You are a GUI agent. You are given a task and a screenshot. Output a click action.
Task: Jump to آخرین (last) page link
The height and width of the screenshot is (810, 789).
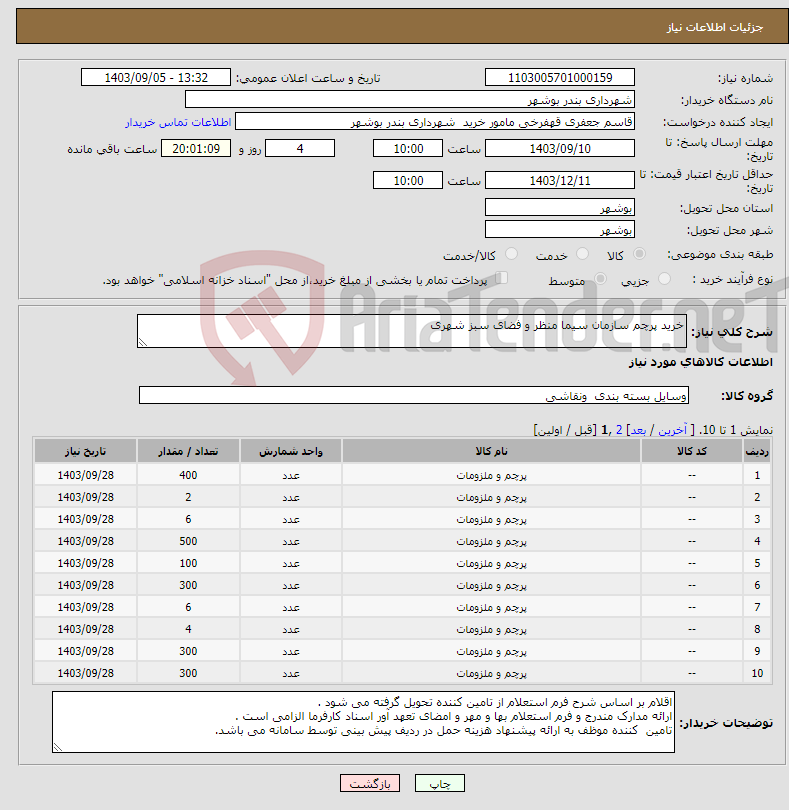coord(672,430)
